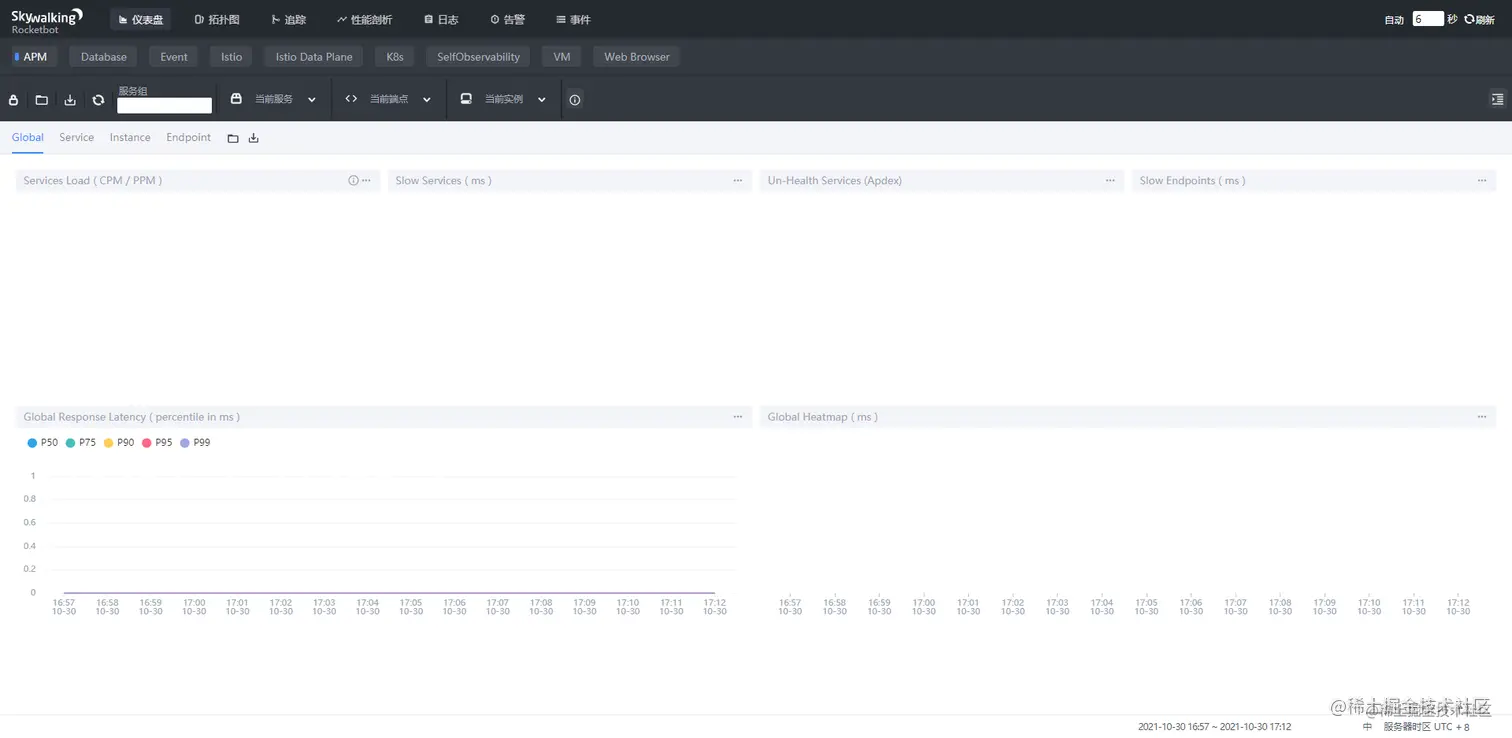Click the info icon after 当前实例

point(575,100)
